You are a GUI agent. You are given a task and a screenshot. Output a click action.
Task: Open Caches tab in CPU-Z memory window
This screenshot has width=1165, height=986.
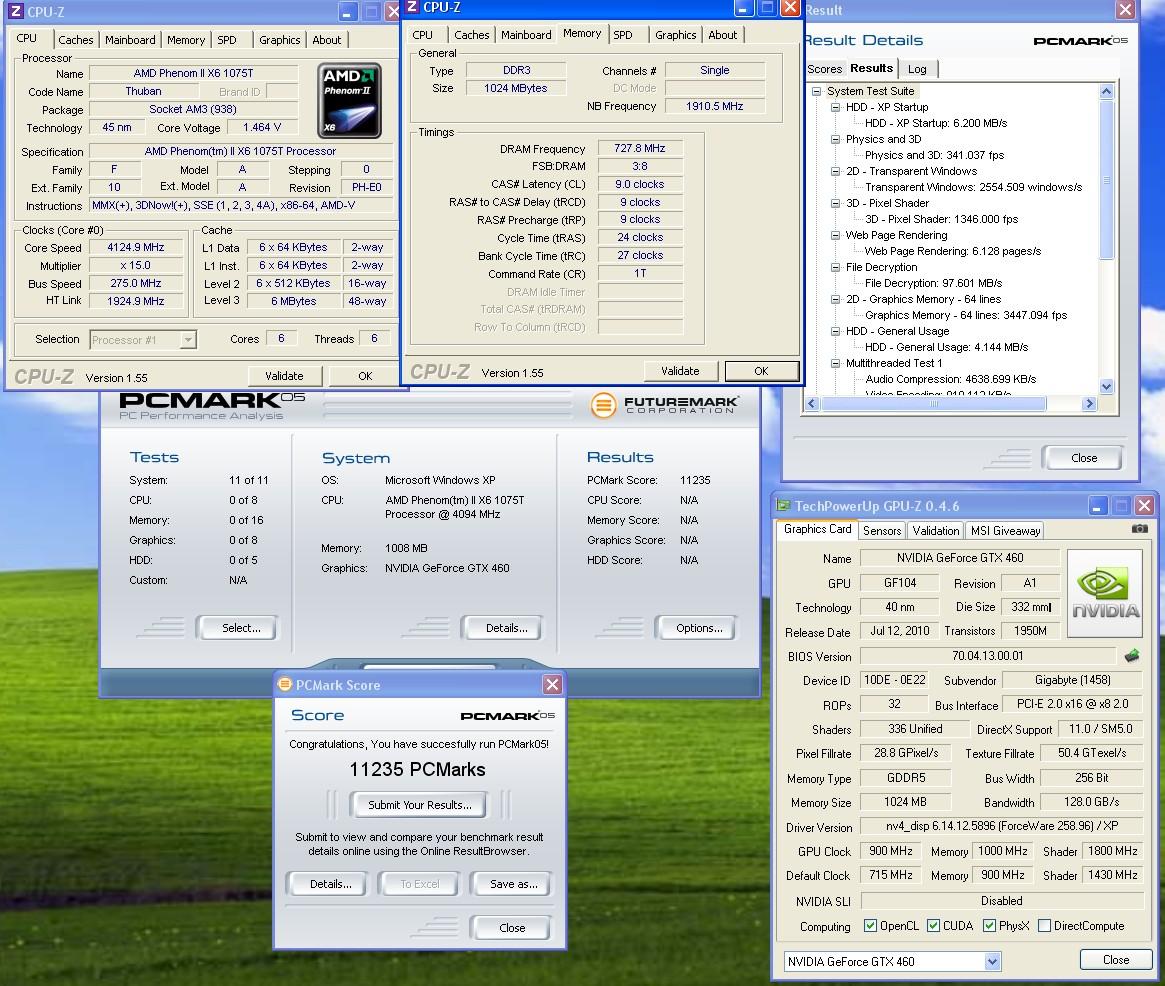click(472, 35)
